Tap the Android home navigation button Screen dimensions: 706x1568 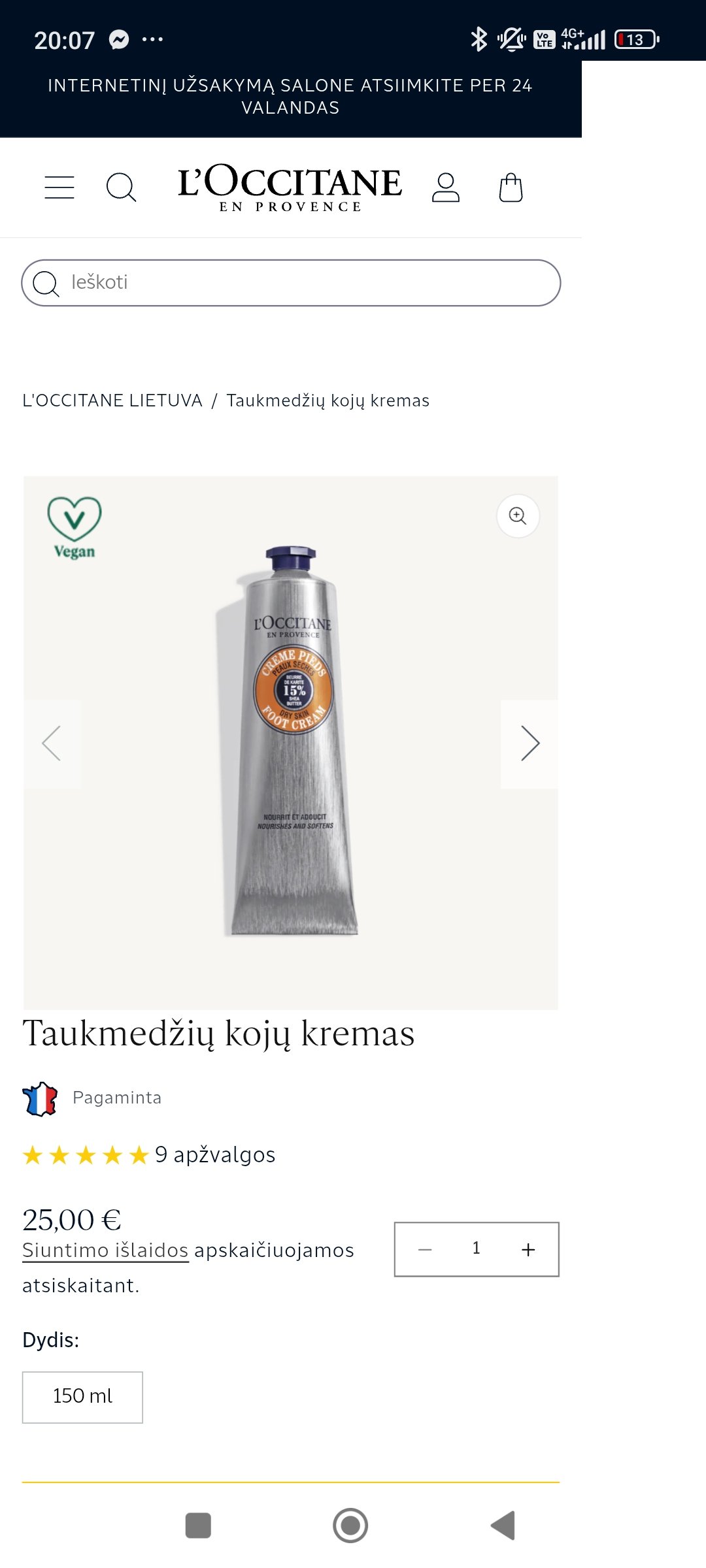pos(350,1526)
